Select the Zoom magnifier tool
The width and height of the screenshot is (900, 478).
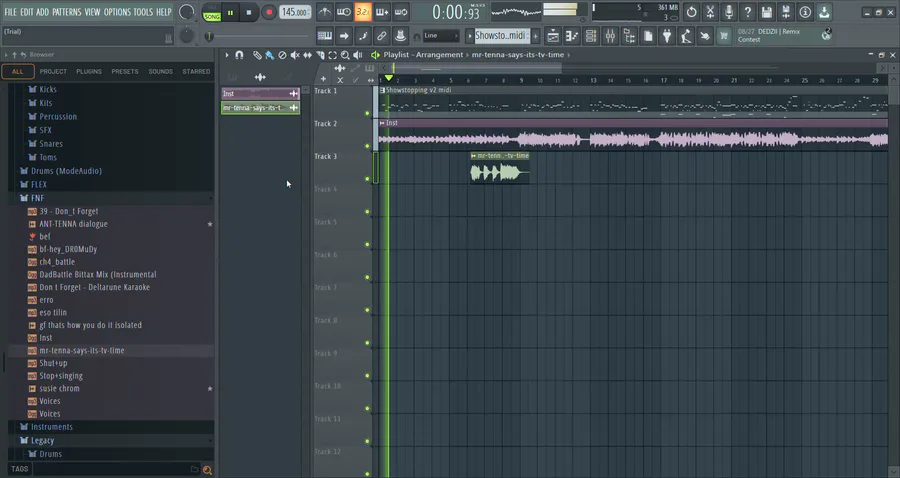coord(345,55)
